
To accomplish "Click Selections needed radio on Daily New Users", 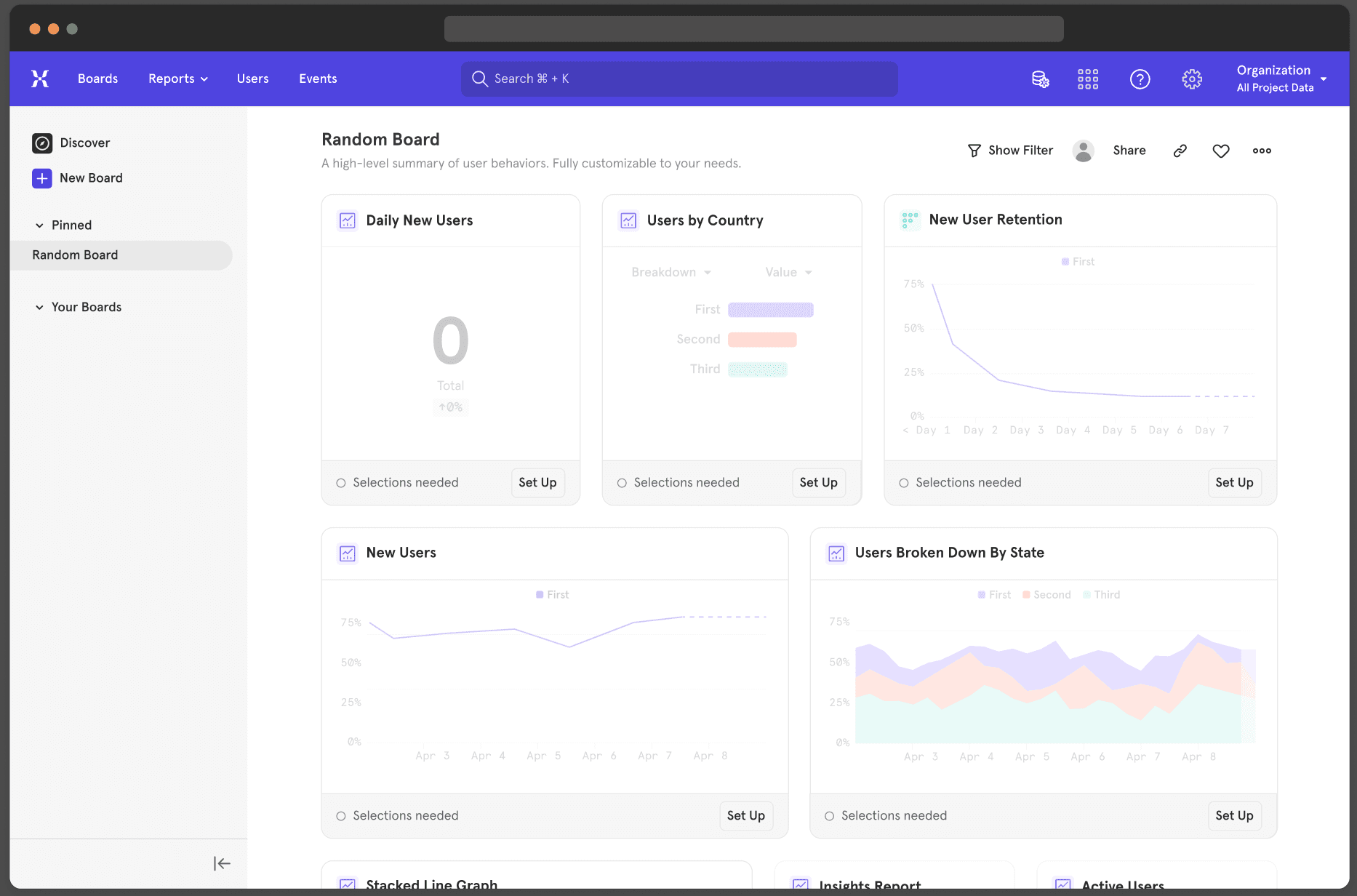I will pos(341,483).
